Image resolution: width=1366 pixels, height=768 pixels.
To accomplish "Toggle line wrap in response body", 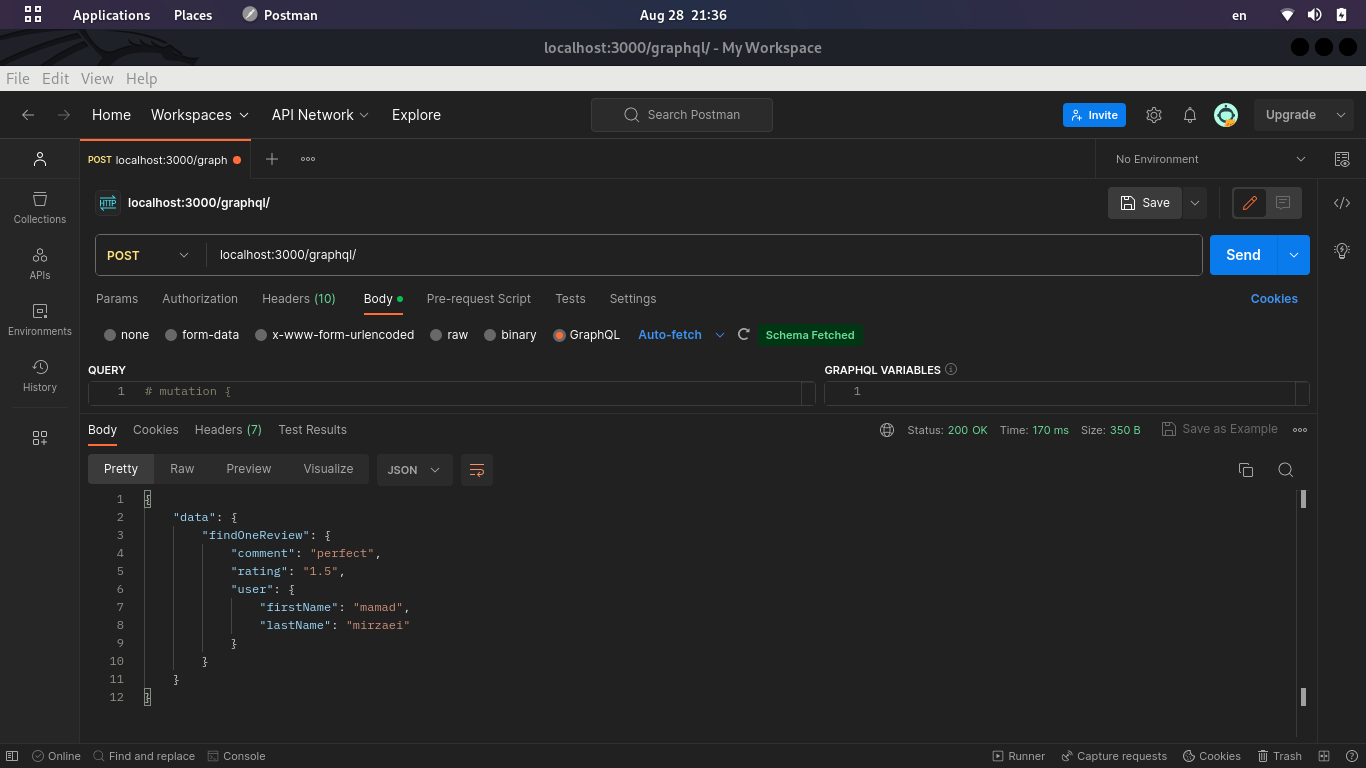I will (x=477, y=470).
